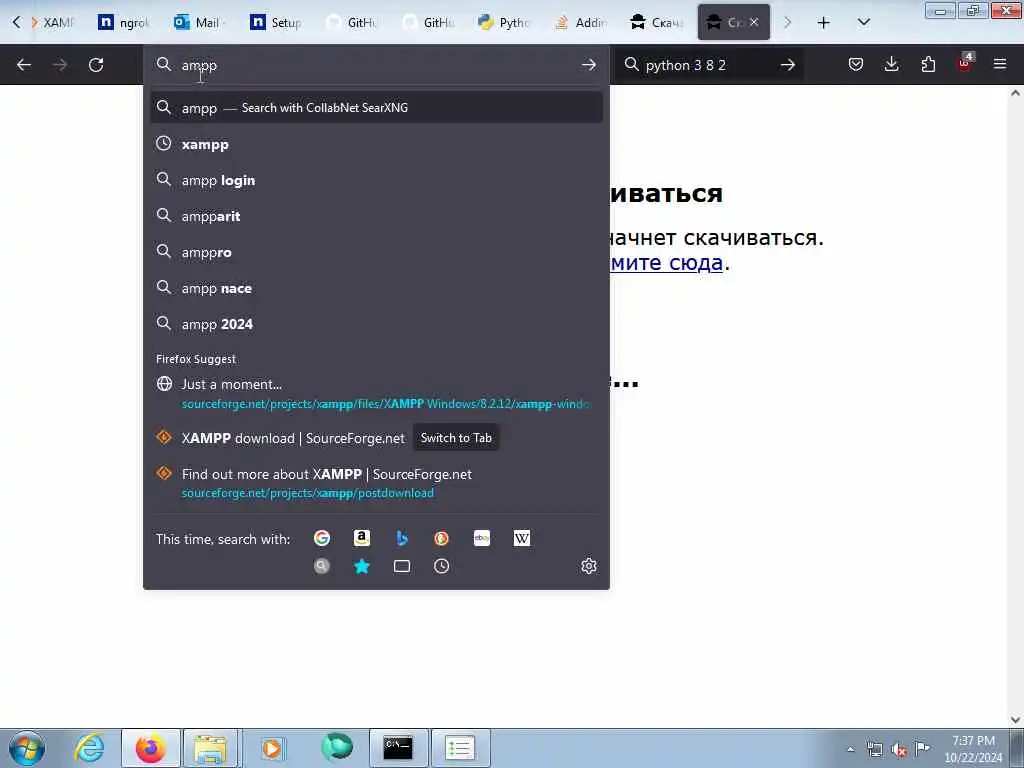The height and width of the screenshot is (768, 1024).
Task: Submit the python 3 8 2 search
Action: point(788,65)
